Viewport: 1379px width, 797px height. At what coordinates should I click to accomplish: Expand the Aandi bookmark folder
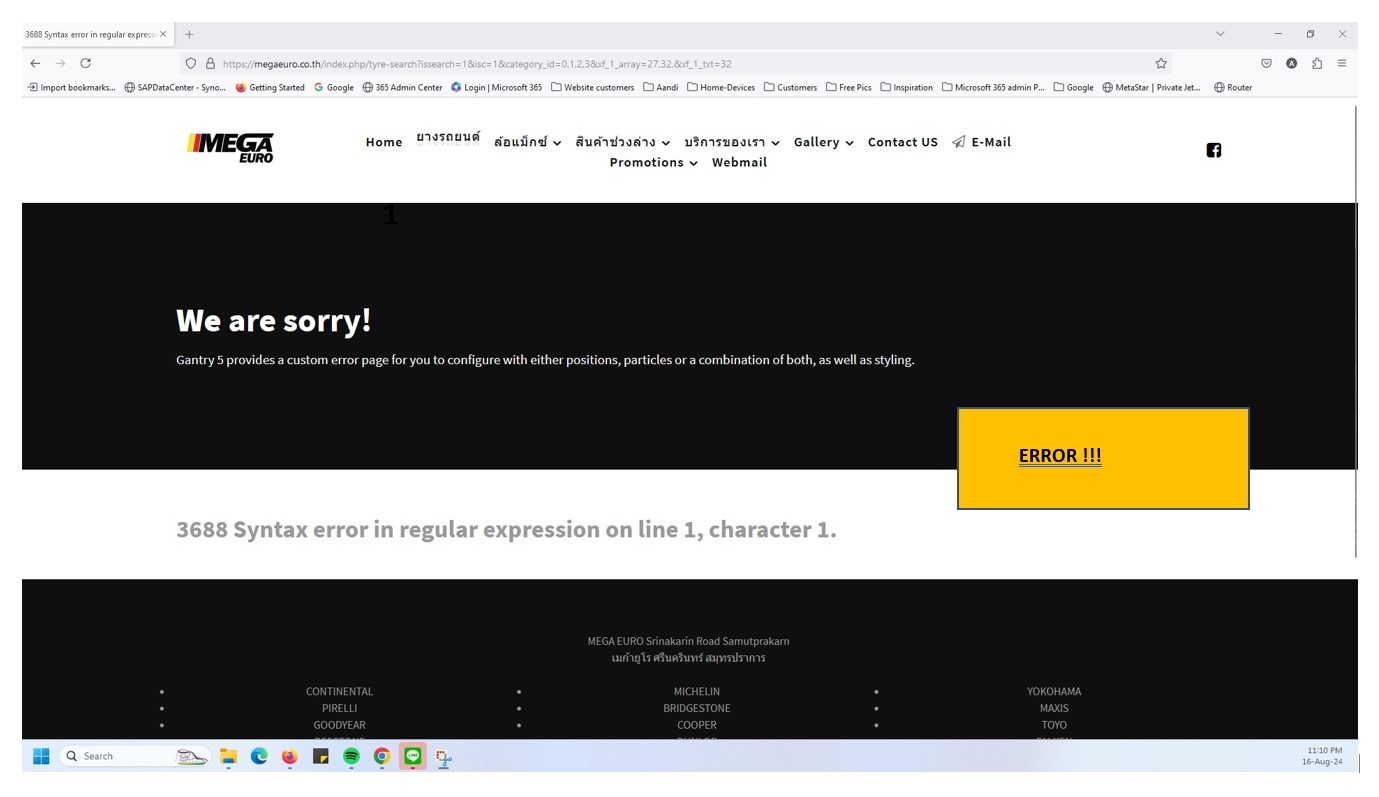coord(660,87)
